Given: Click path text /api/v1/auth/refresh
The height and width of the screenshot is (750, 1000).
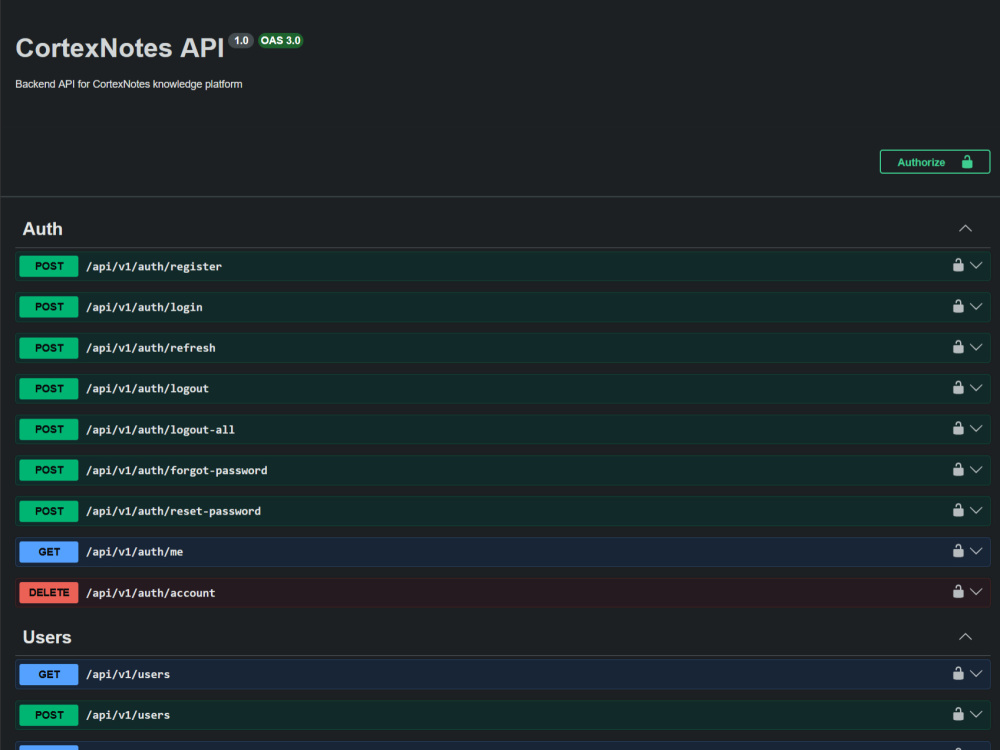Looking at the screenshot, I should pyautogui.click(x=151, y=348).
